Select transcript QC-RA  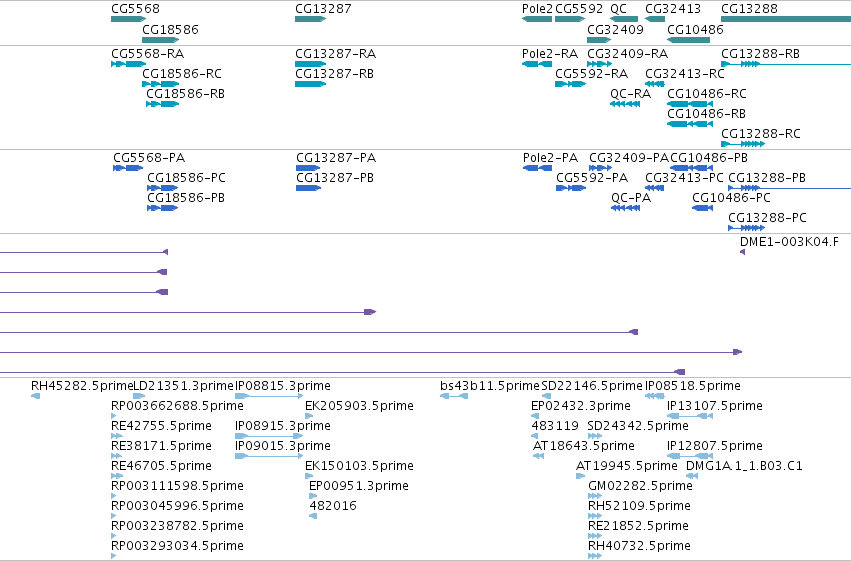point(625,104)
